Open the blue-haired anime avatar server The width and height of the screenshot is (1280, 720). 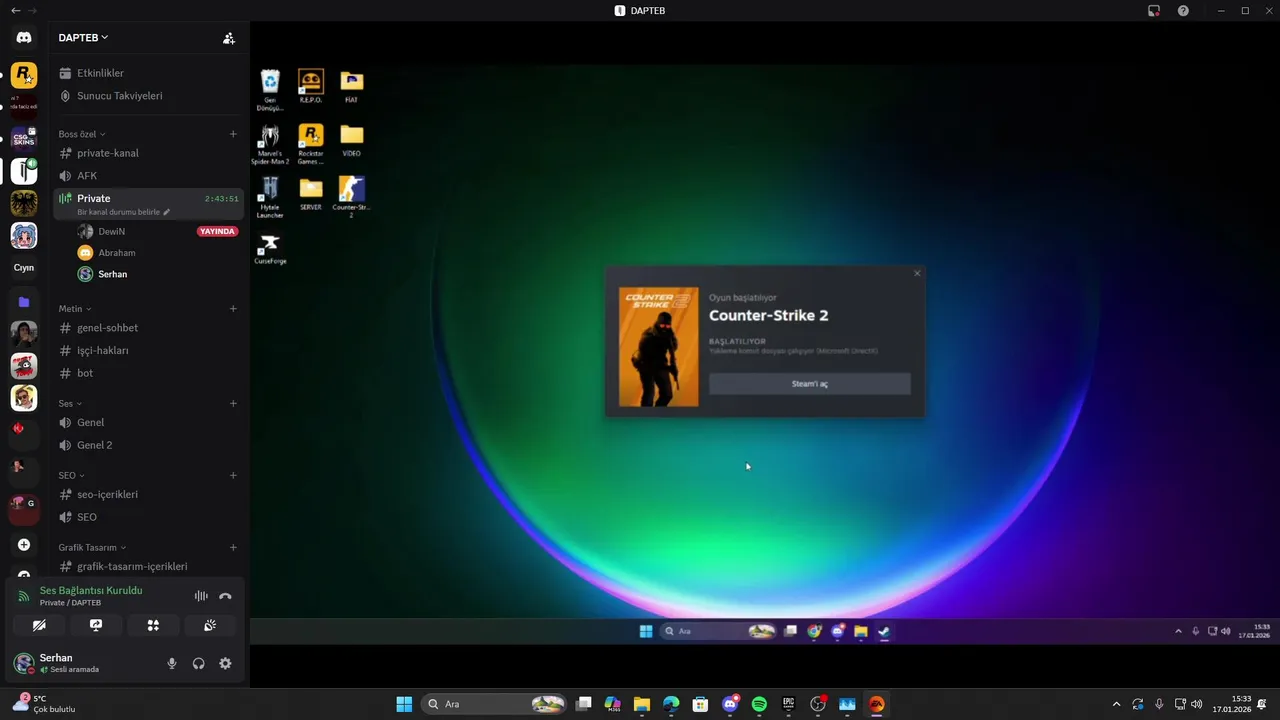tap(24, 235)
